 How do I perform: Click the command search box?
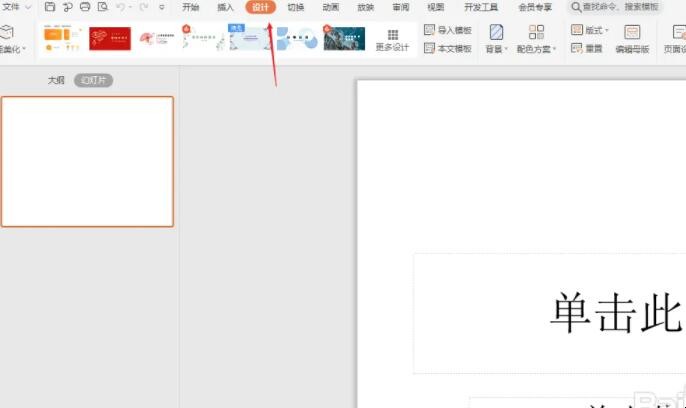pyautogui.click(x=615, y=7)
